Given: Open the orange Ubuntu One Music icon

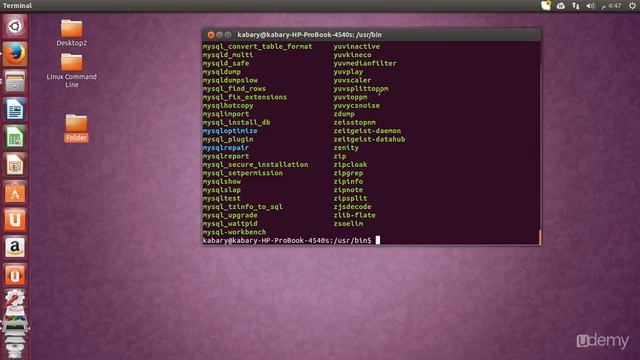Looking at the screenshot, I should [x=15, y=275].
